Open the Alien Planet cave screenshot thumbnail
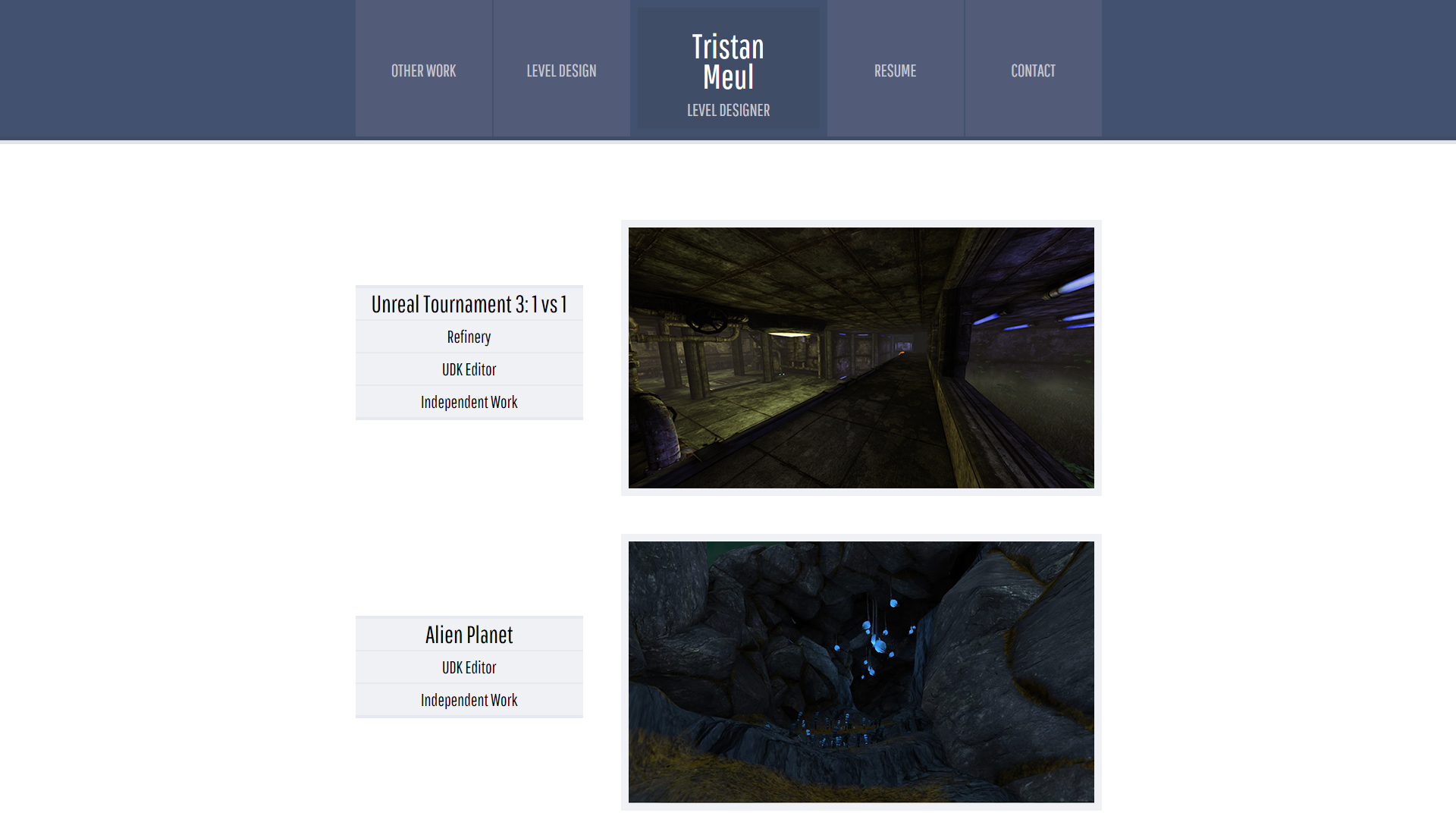Viewport: 1456px width, 819px height. (861, 672)
